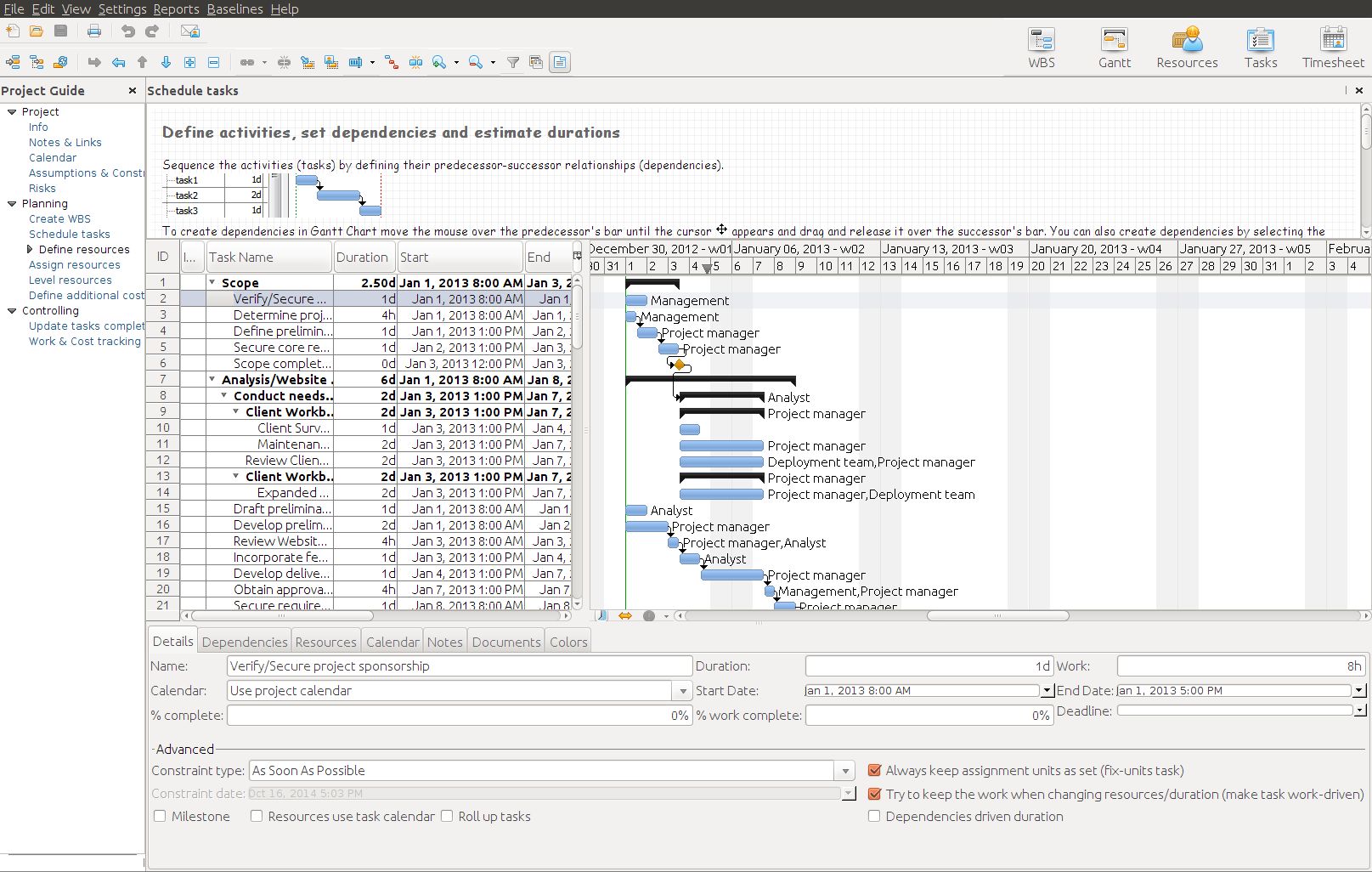Click the indent task right-arrow icon
Screen dimensions: 1372x872
tap(94, 62)
